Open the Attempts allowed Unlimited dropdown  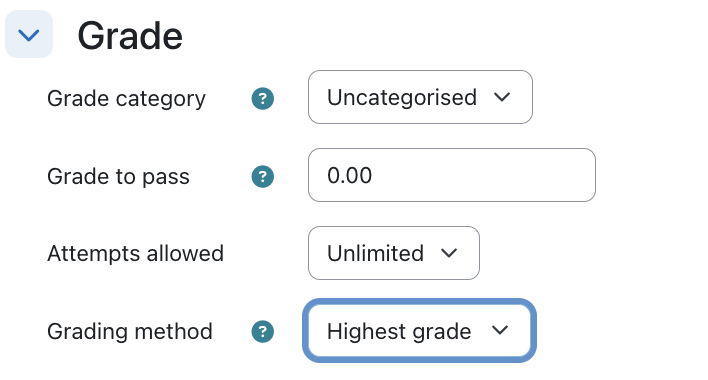394,253
